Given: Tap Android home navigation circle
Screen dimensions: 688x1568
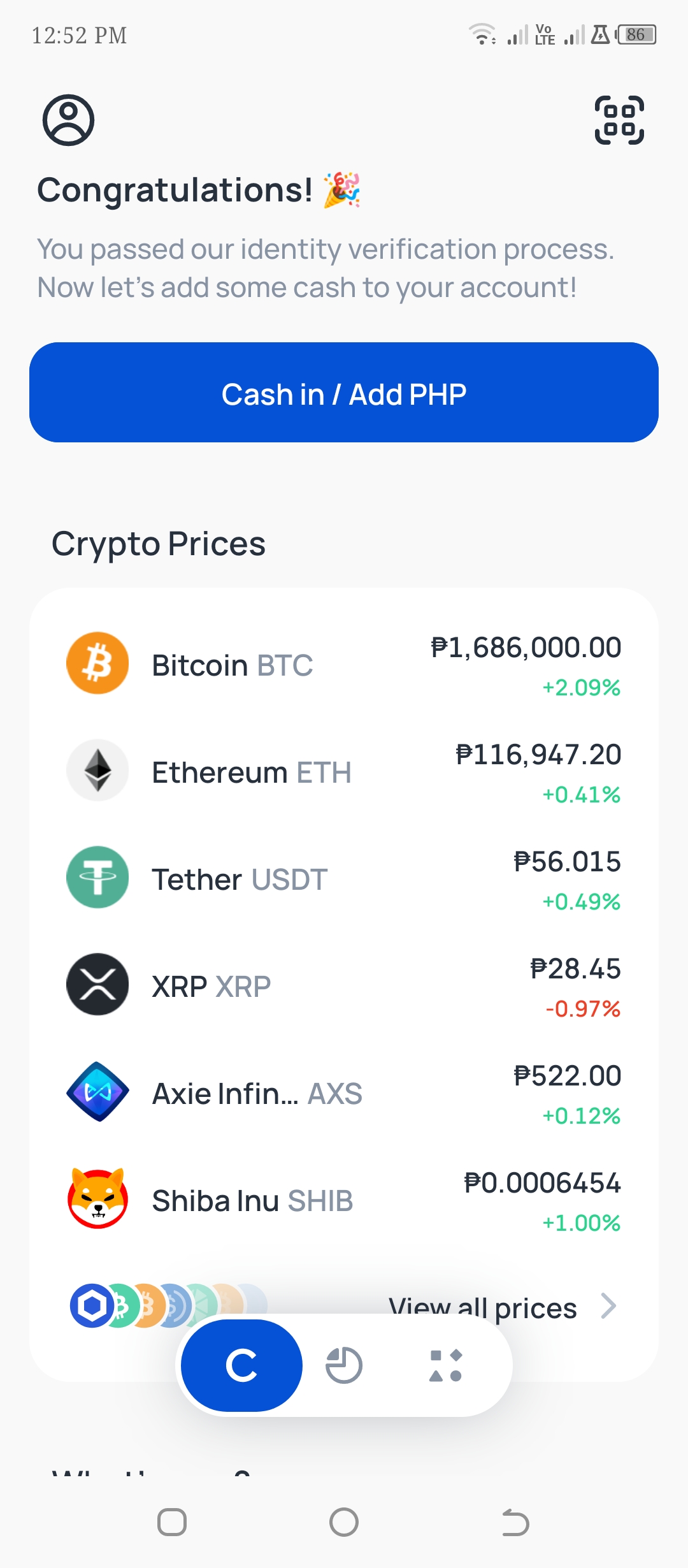Looking at the screenshot, I should coord(344,1522).
